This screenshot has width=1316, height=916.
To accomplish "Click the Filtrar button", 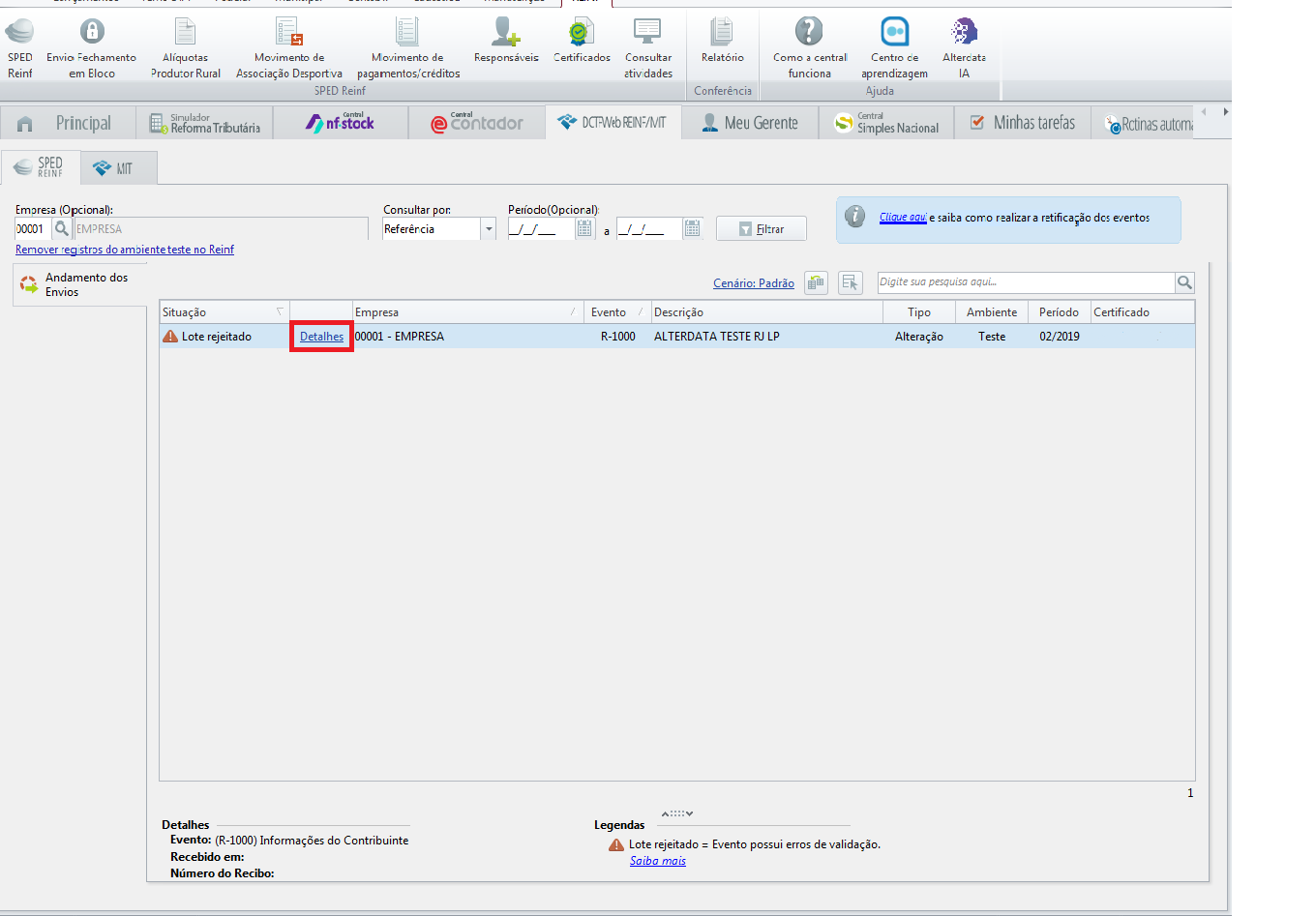I will [762, 229].
